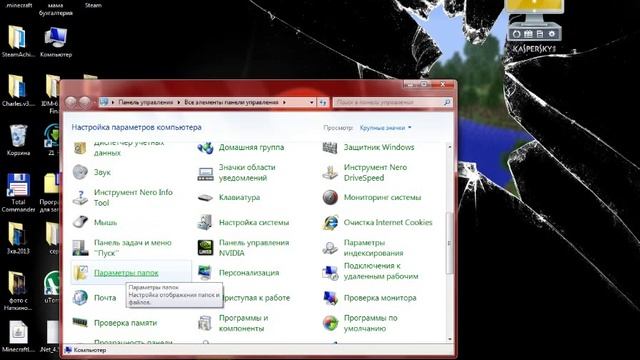Click the Компьютер status bar entry

[x=86, y=350]
